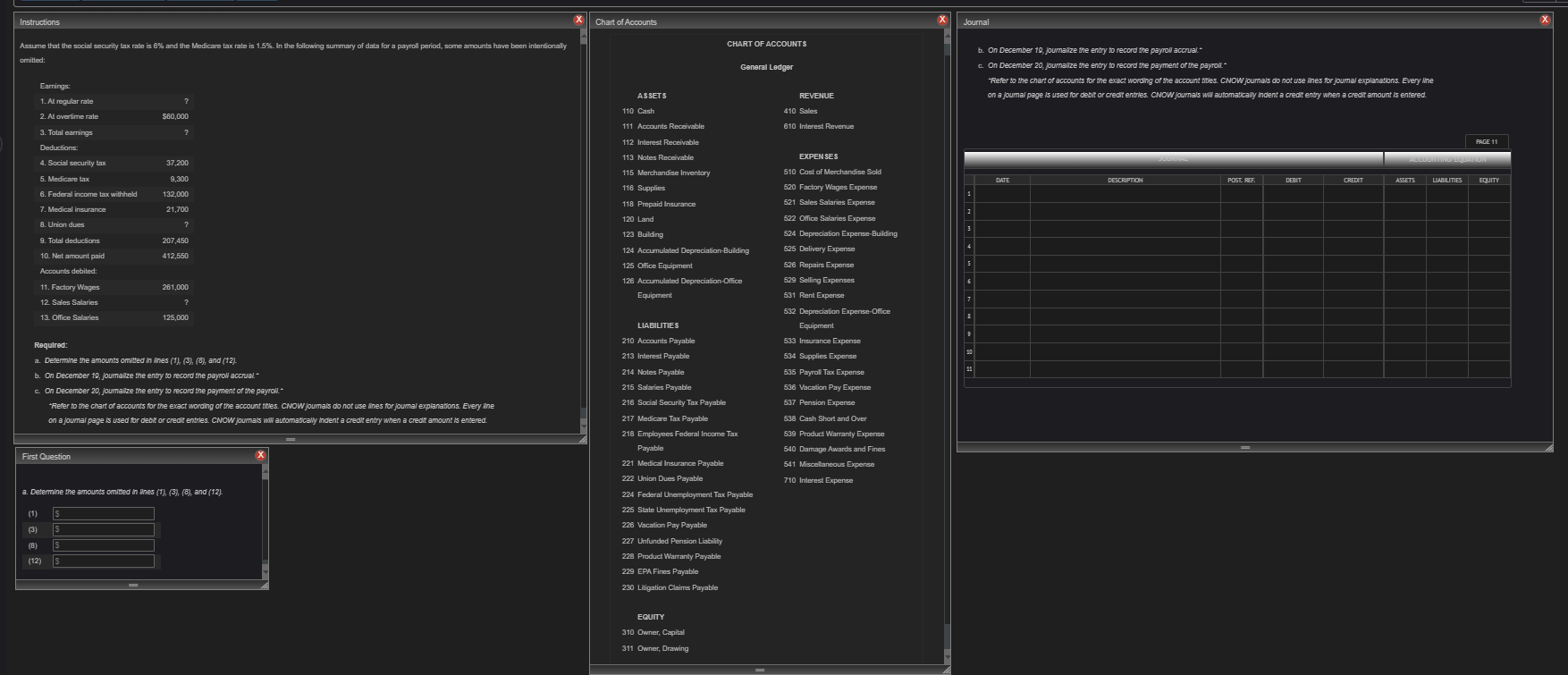Image resolution: width=1568 pixels, height=675 pixels.
Task: Click '222 Union Dues Payable' account
Action: click(662, 478)
